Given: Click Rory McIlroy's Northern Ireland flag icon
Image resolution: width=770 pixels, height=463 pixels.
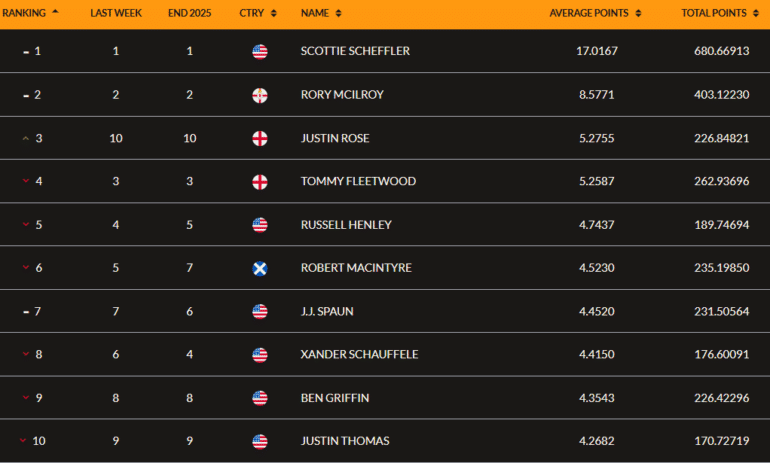Looking at the screenshot, I should [x=260, y=95].
